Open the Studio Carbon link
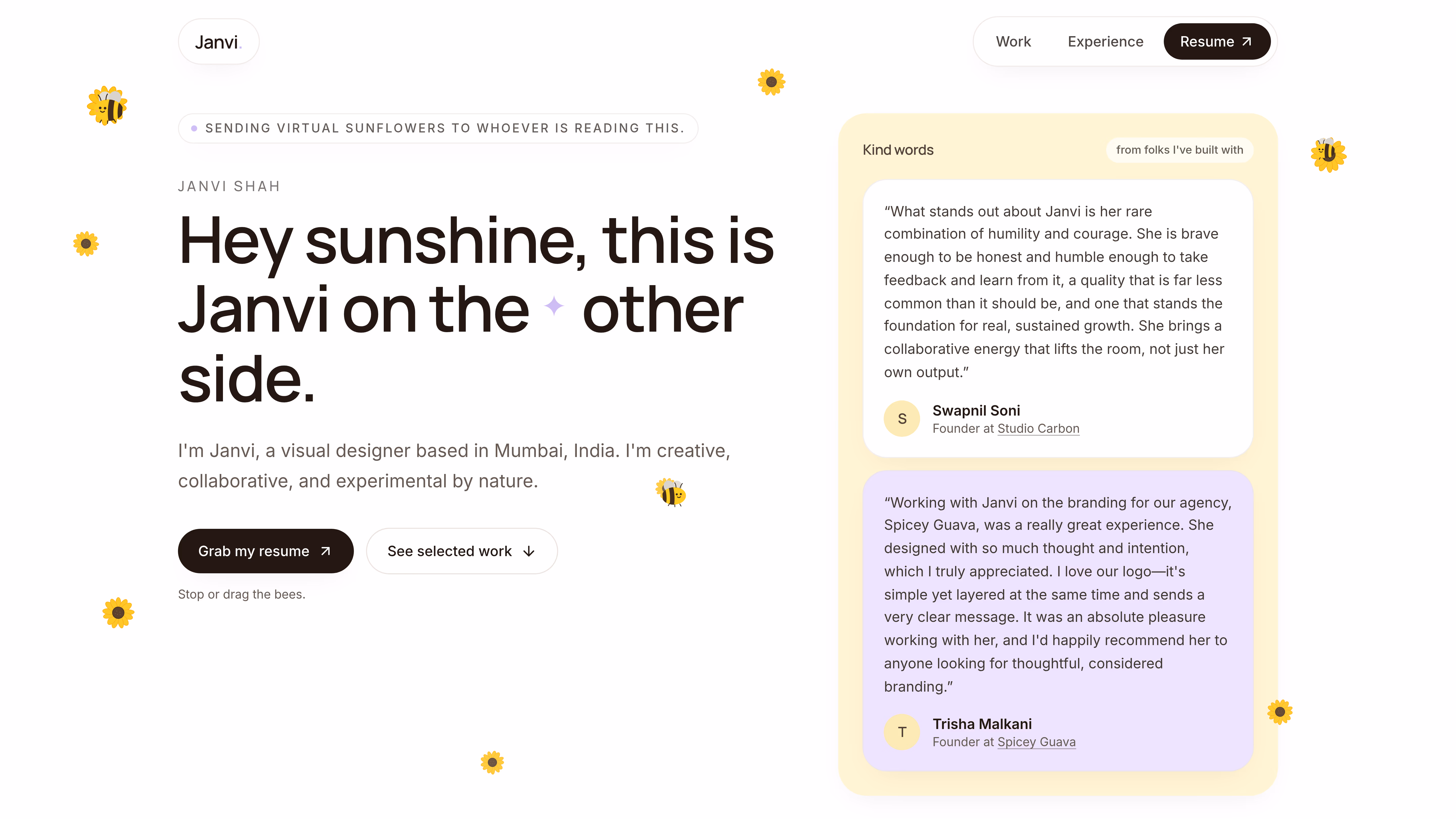1456x819 pixels. [x=1038, y=428]
